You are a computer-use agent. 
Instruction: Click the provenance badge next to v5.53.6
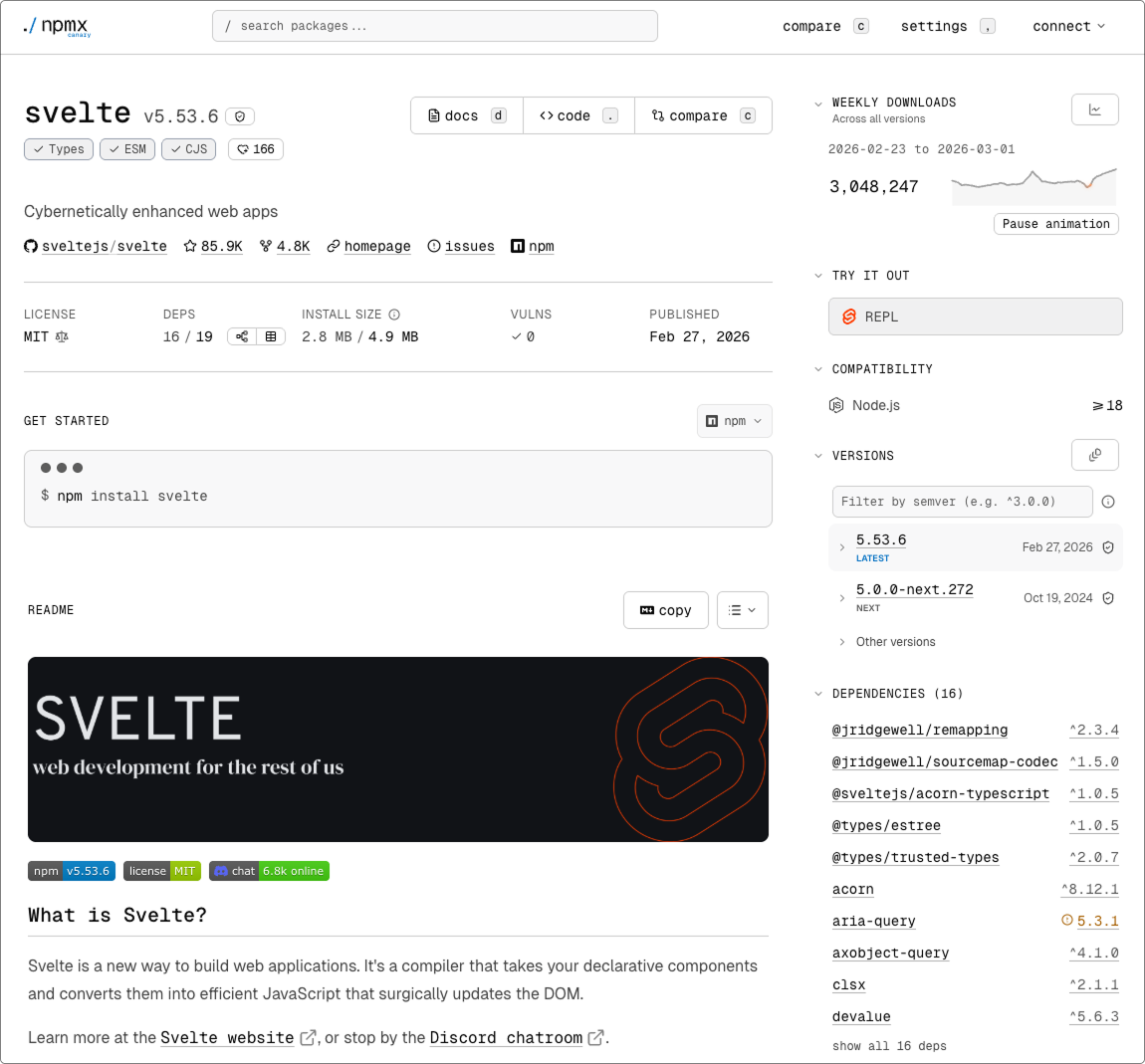point(239,115)
